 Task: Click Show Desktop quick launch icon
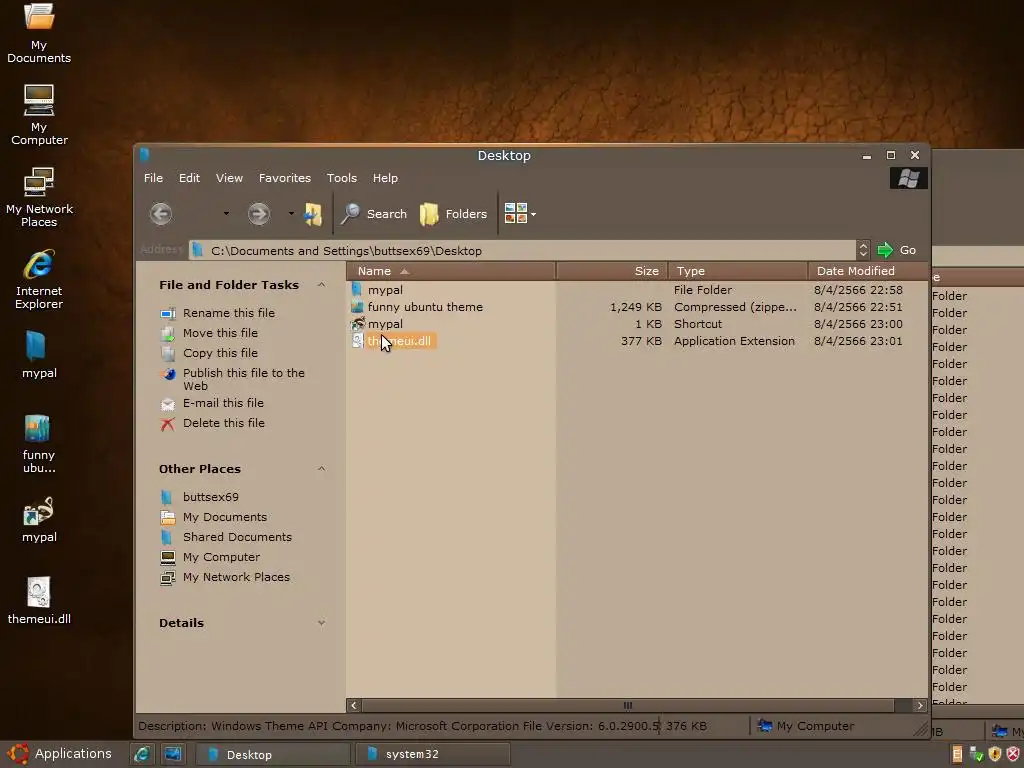173,754
